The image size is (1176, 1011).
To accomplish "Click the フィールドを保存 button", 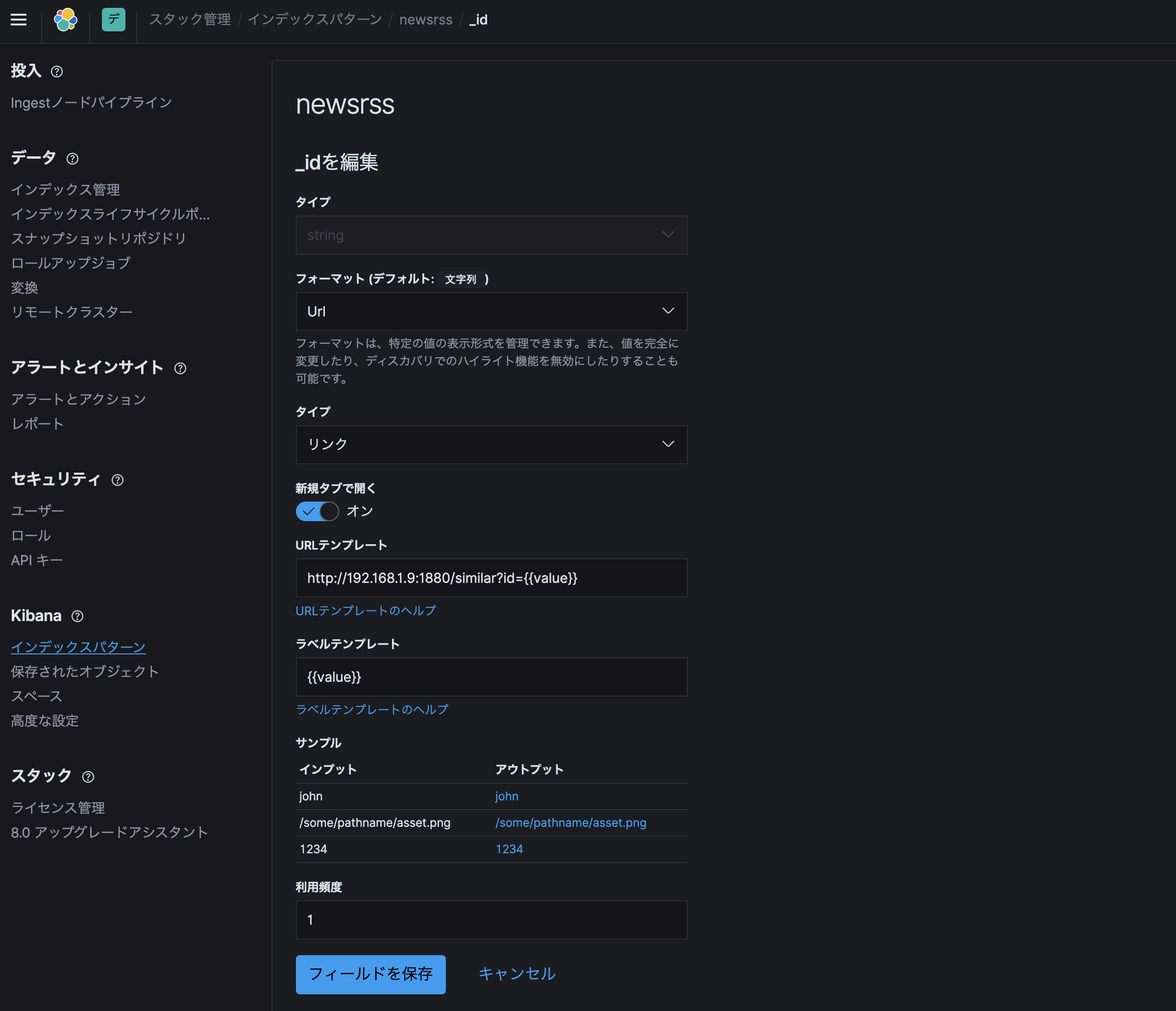I will (x=370, y=975).
